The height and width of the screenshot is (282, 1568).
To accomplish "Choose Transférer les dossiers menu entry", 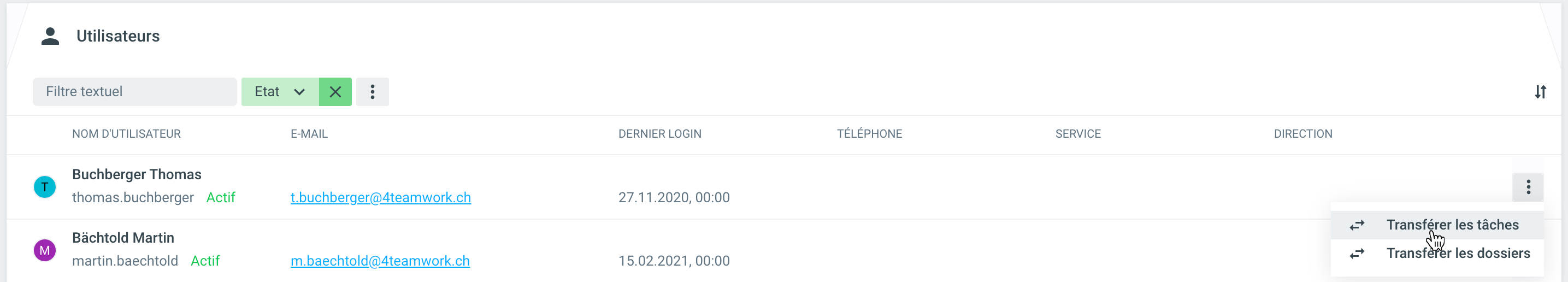I will (1458, 254).
